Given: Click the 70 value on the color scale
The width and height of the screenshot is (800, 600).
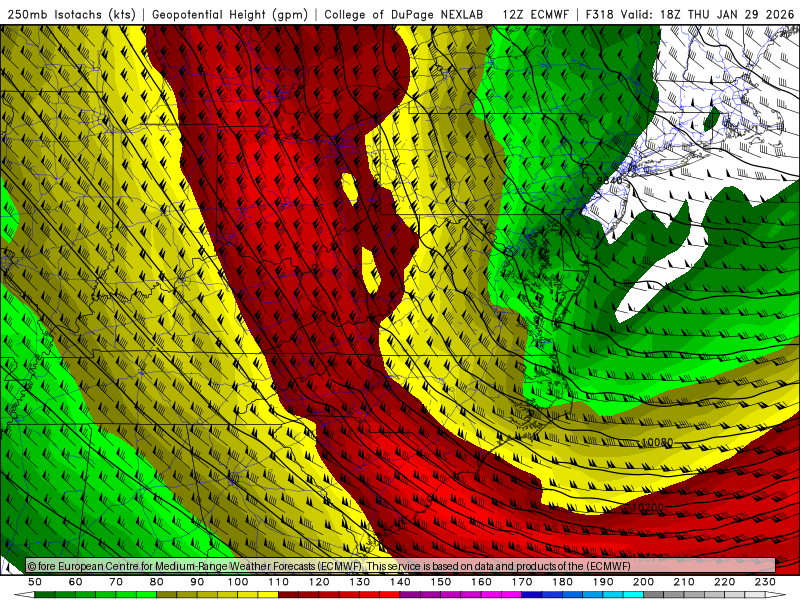Looking at the screenshot, I should [116, 582].
